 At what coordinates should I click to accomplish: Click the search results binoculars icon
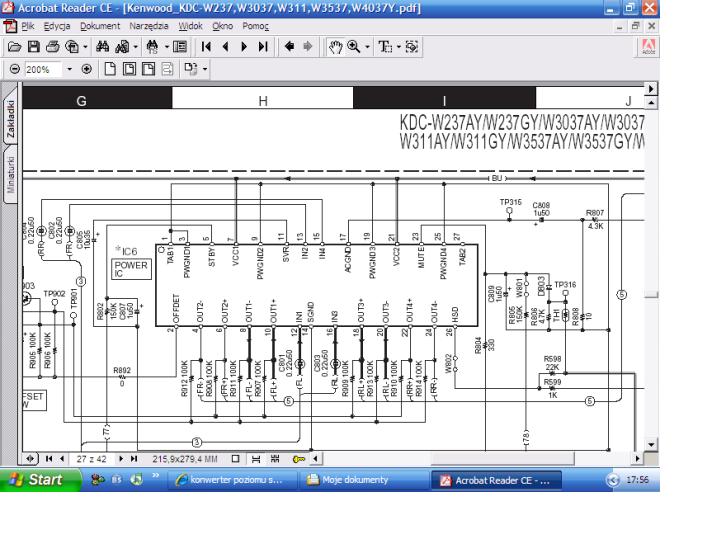(152, 46)
